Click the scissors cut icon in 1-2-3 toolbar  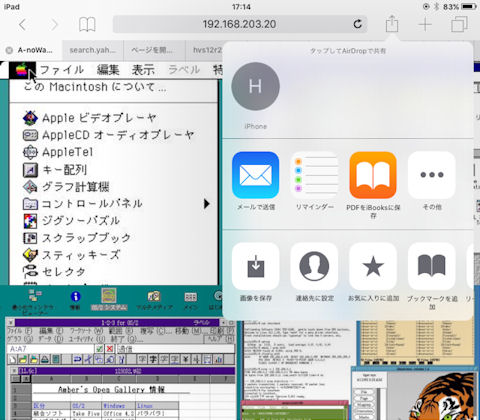(88, 359)
